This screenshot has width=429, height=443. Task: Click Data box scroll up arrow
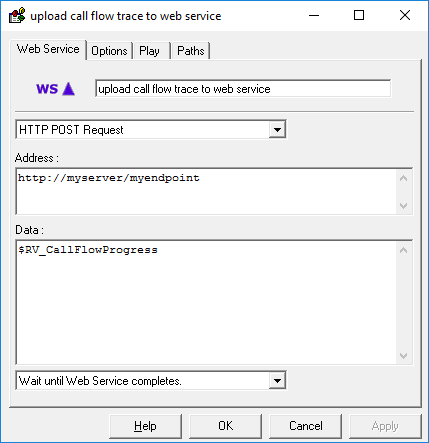404,250
